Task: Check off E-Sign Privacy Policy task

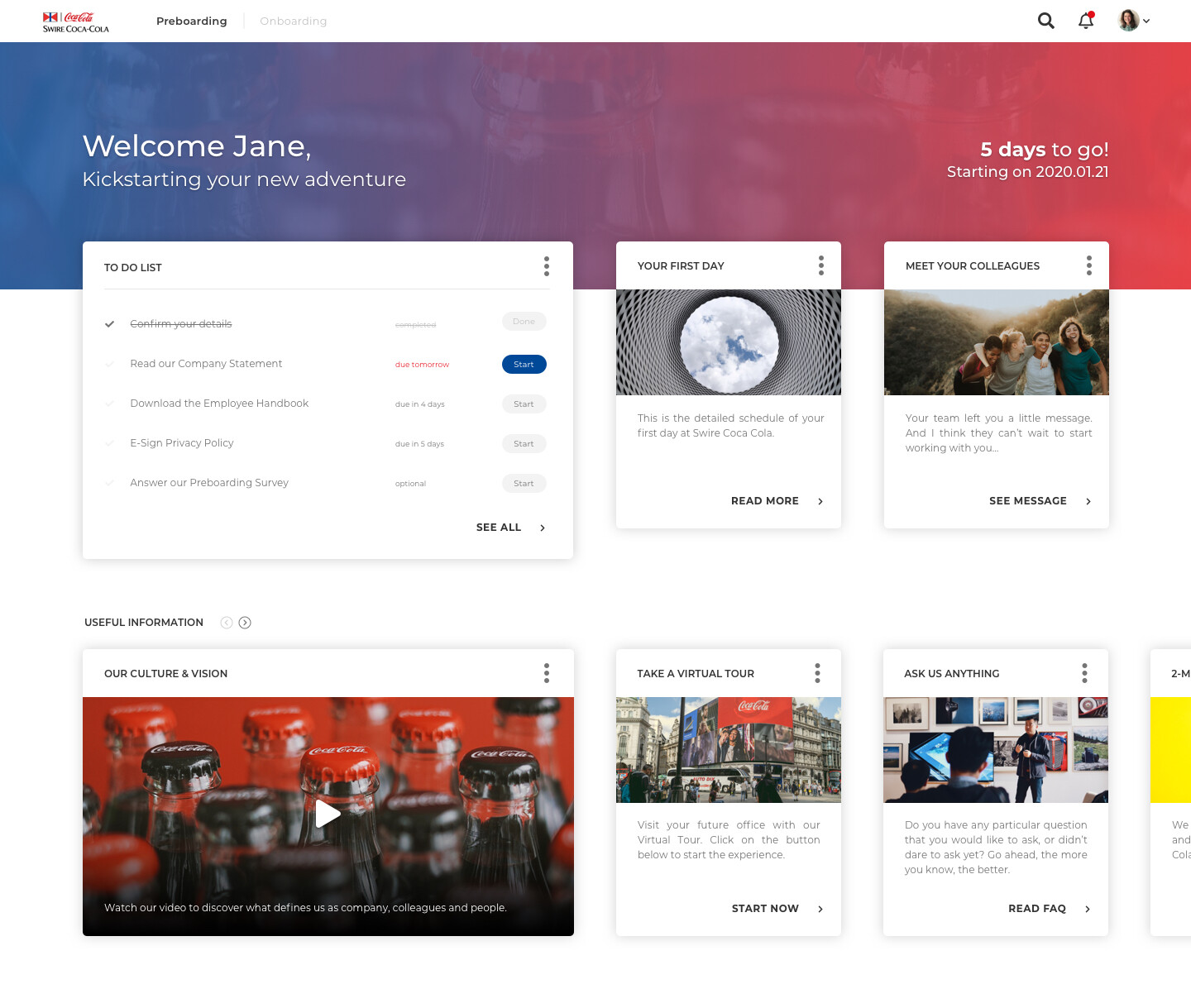Action: pyautogui.click(x=110, y=443)
